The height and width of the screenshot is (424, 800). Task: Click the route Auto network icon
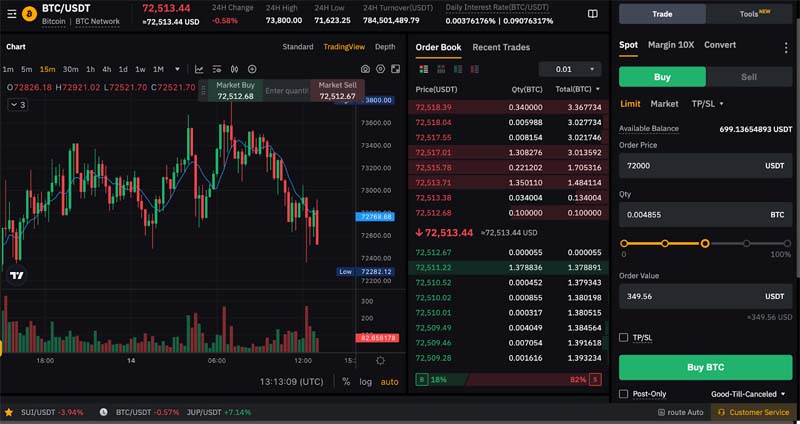(661, 412)
